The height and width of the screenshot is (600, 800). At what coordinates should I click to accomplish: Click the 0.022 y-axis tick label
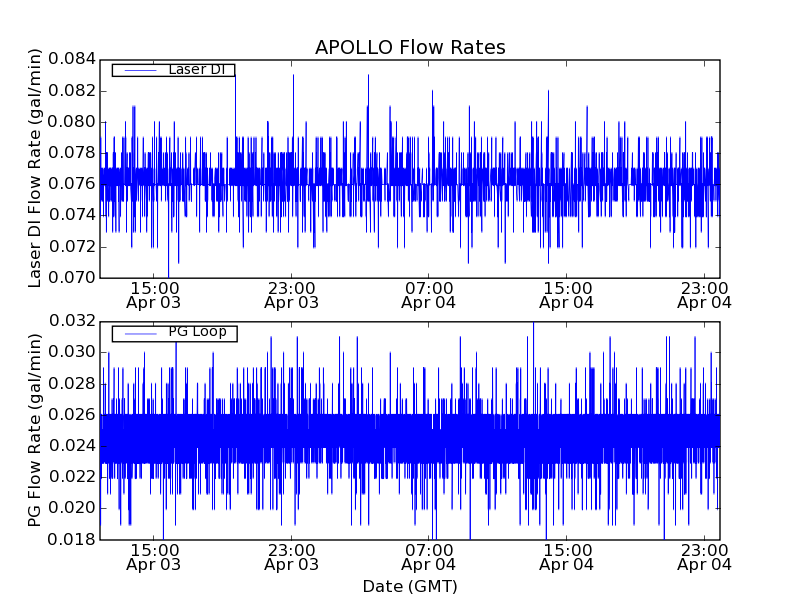72,477
